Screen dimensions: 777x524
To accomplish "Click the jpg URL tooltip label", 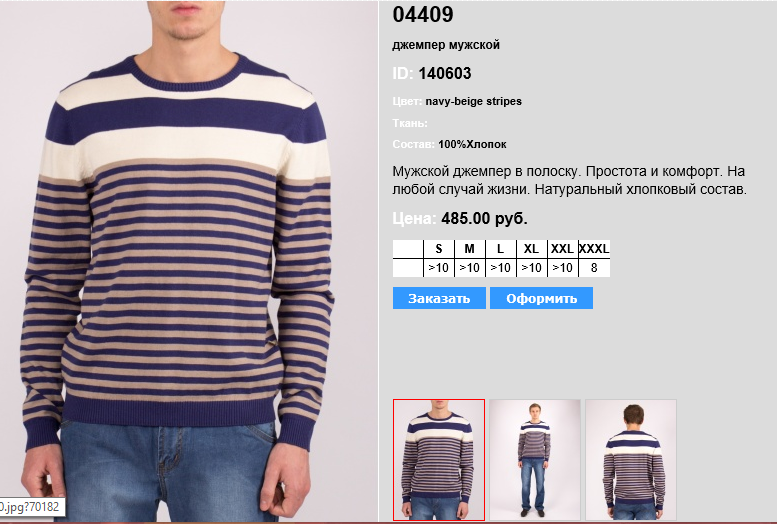I will (32, 507).
